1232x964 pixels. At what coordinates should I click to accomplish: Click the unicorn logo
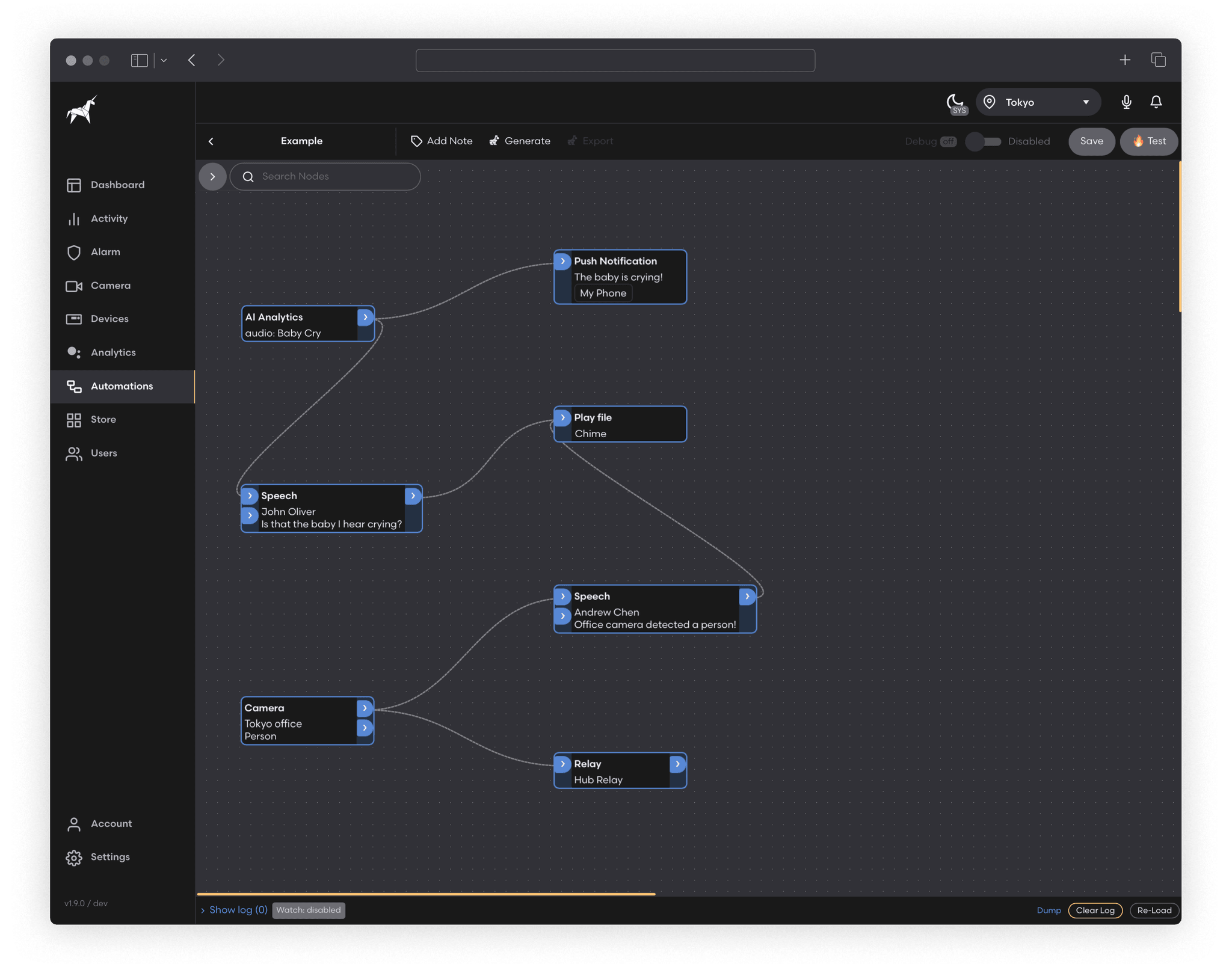82,109
